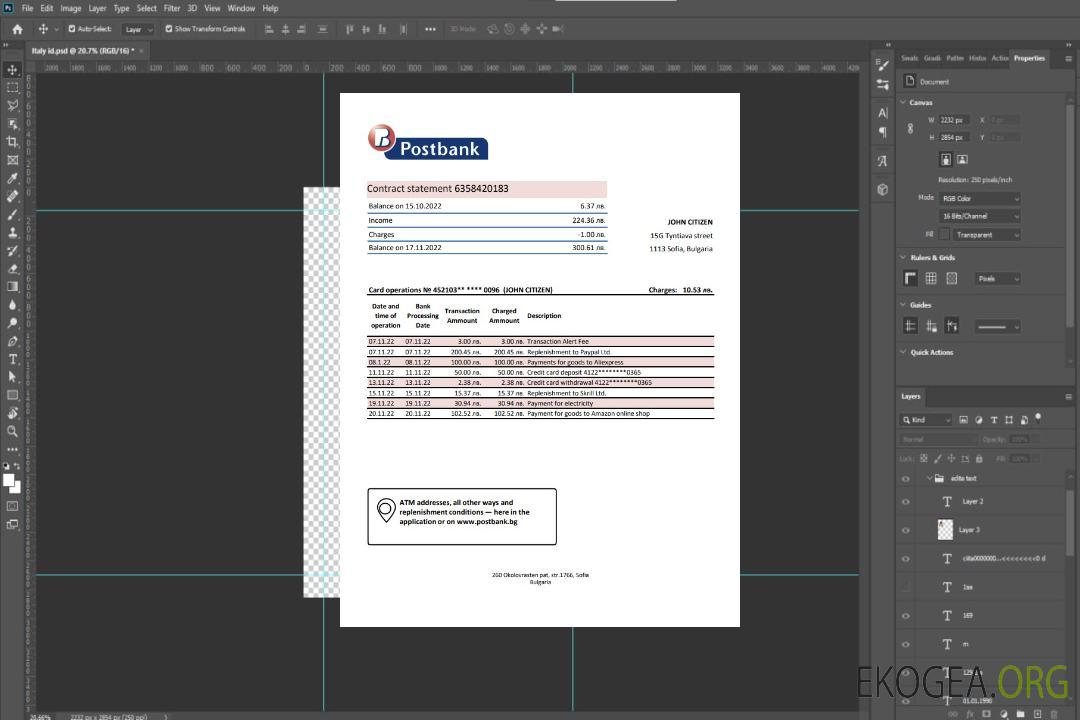Open the 3D panel cube icon
Screen dimensions: 1080x720
(882, 189)
